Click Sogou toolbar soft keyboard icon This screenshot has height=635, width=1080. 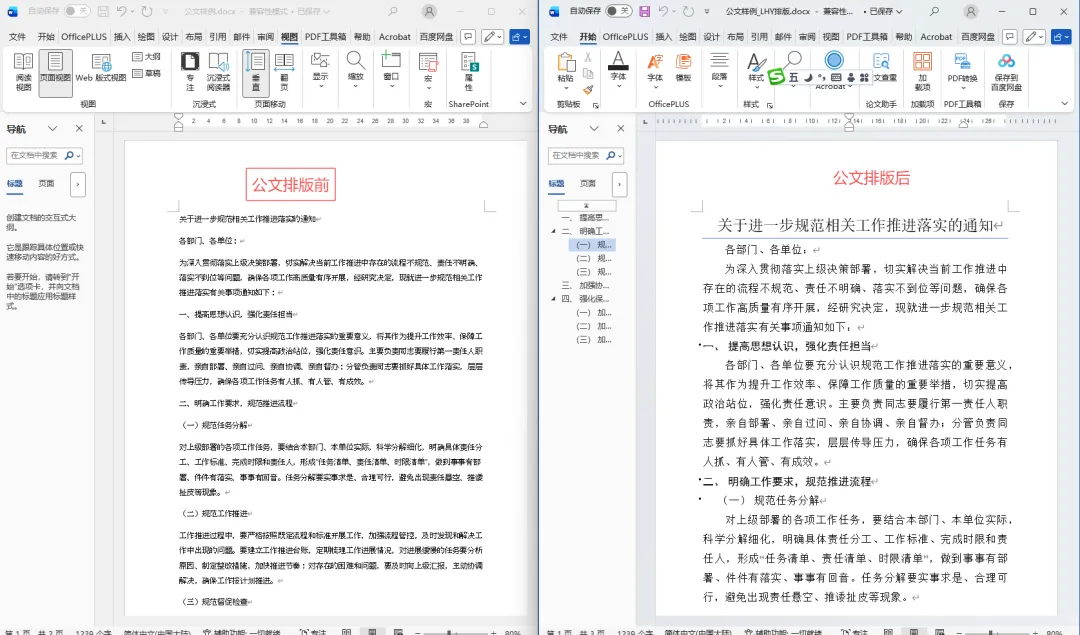pos(835,77)
